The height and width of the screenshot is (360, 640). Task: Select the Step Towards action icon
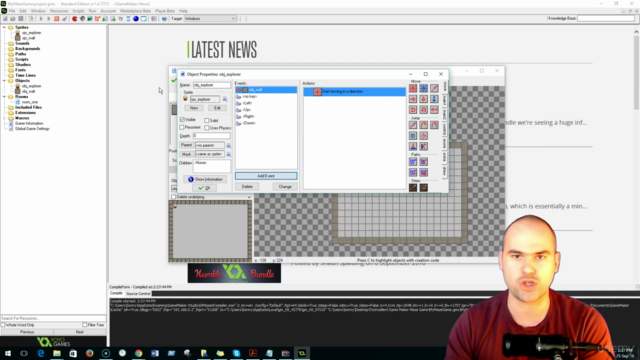pyautogui.click(x=413, y=187)
